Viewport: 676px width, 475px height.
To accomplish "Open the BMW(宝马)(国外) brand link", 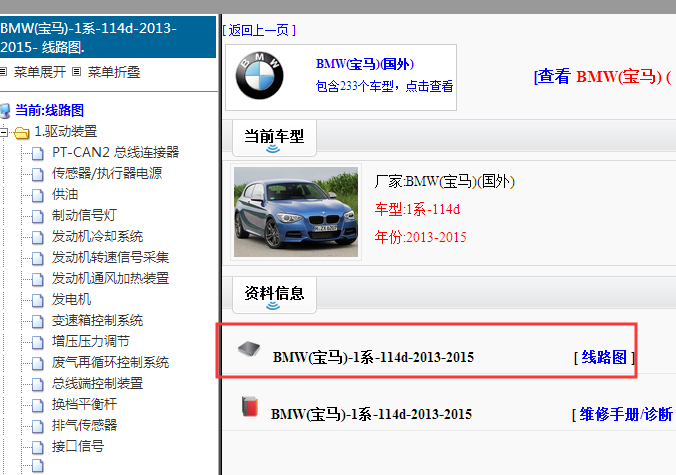I will [x=365, y=64].
